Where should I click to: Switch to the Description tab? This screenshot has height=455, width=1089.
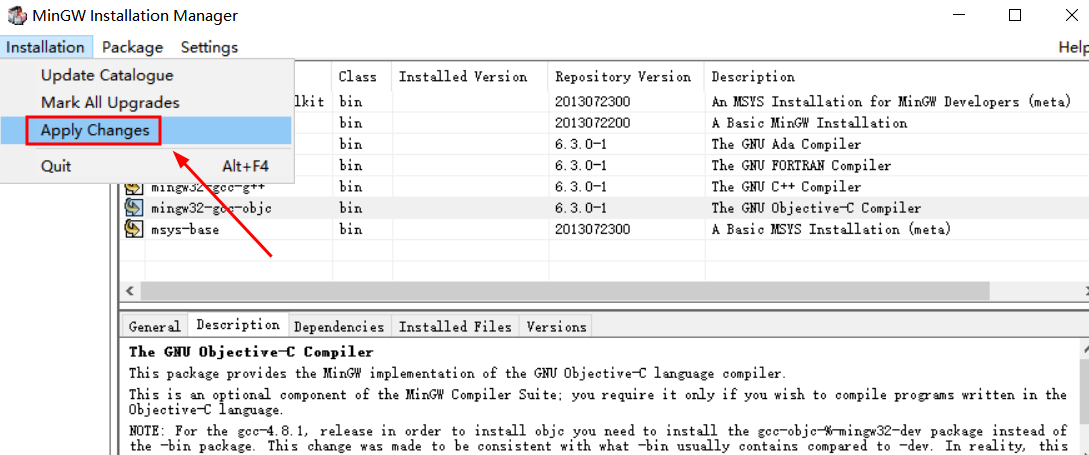238,325
